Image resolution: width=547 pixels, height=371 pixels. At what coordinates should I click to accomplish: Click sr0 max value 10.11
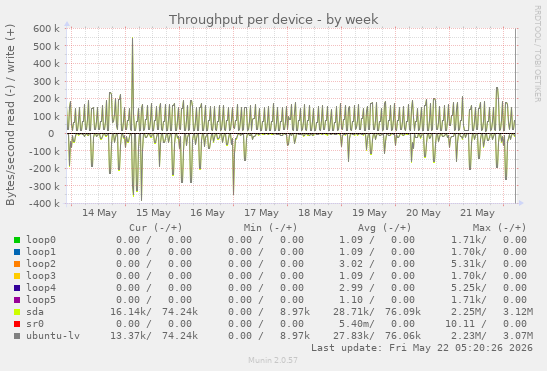[460, 324]
